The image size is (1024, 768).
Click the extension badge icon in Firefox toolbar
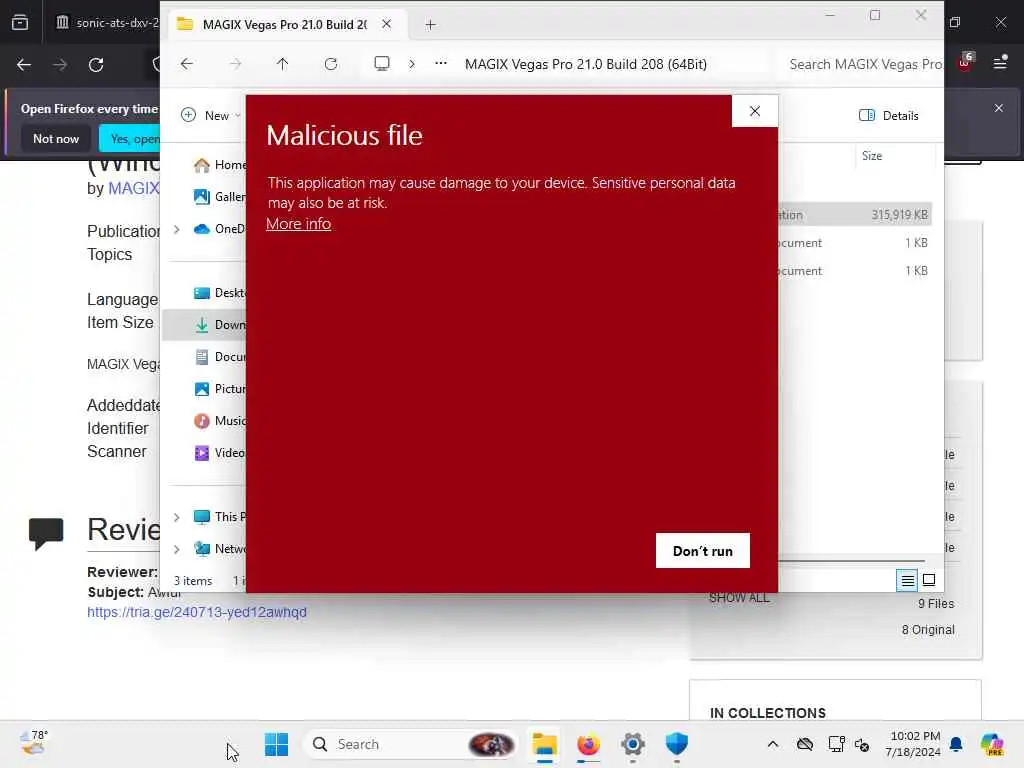tap(966, 62)
